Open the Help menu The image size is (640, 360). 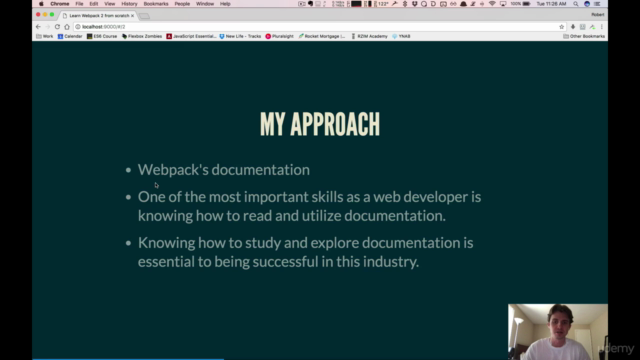225,4
